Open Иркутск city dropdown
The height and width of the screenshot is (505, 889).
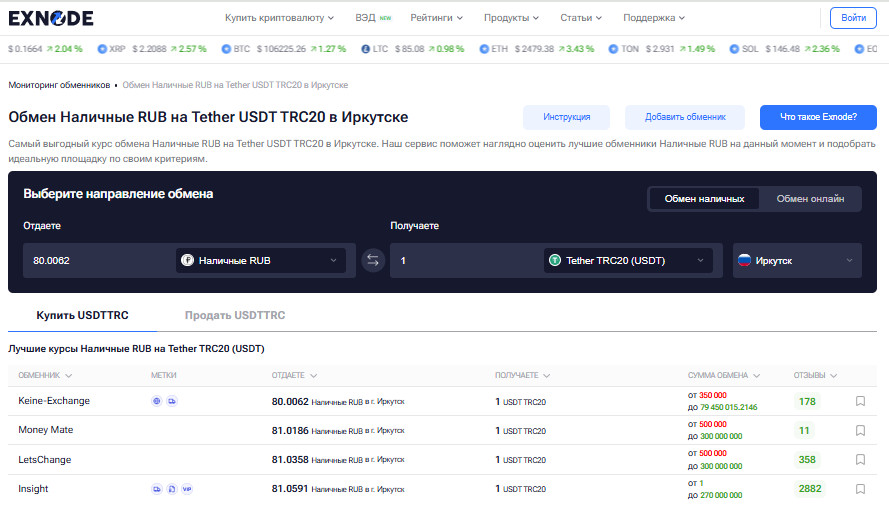[x=797, y=260]
